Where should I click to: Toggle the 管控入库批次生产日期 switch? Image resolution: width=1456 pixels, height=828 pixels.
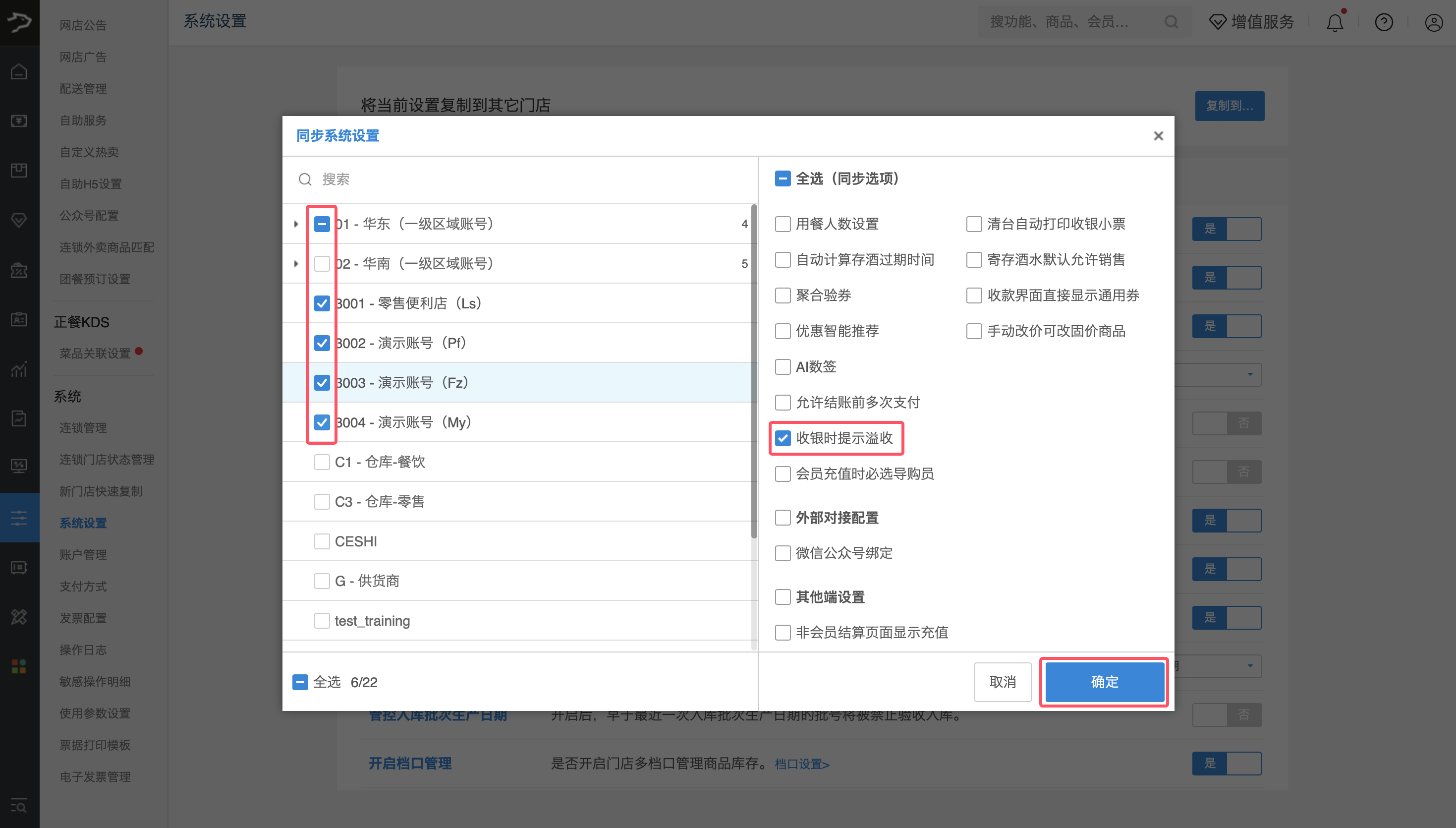point(1227,715)
